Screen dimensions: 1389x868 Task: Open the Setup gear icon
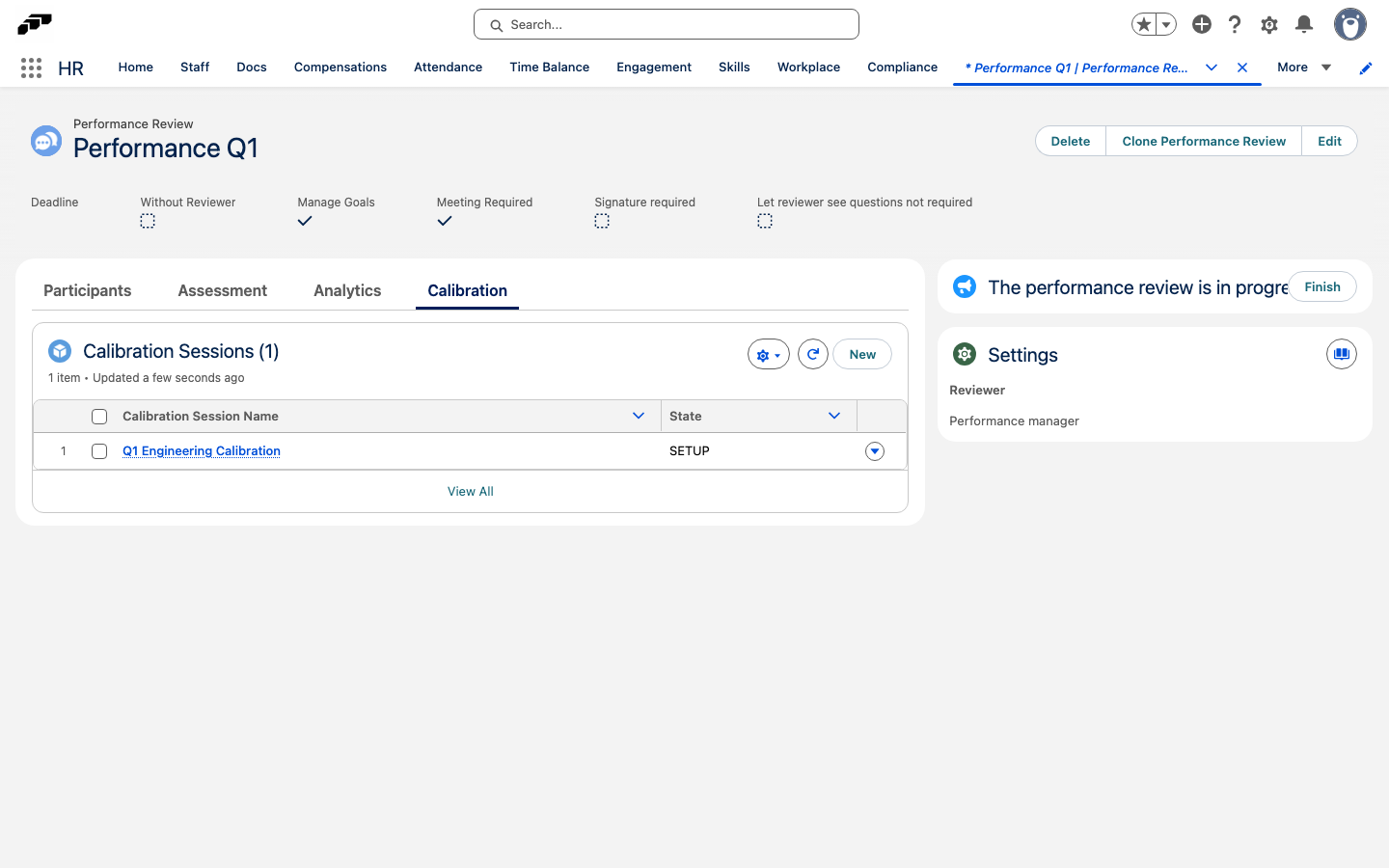1269,25
